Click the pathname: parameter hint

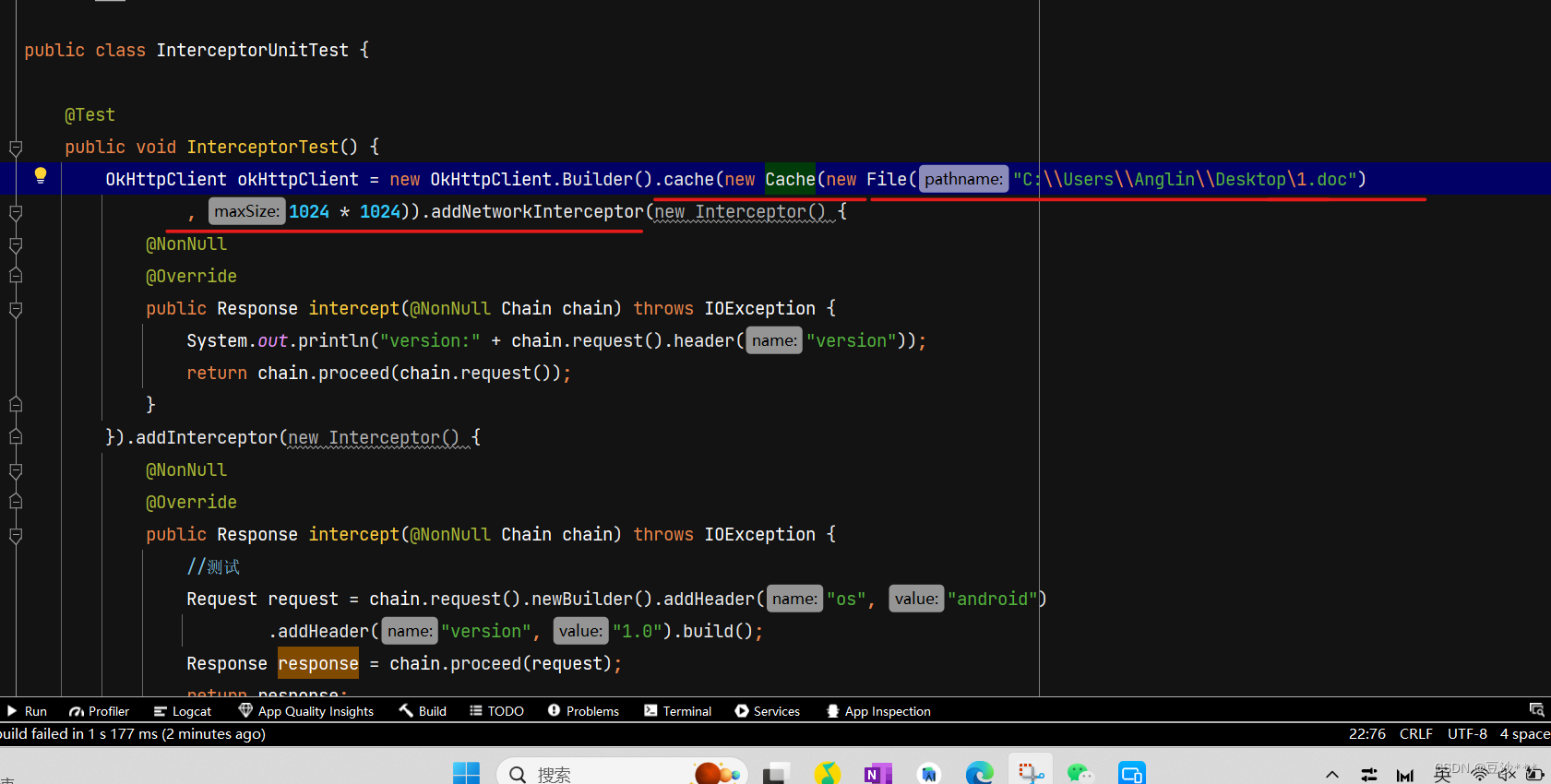click(963, 179)
